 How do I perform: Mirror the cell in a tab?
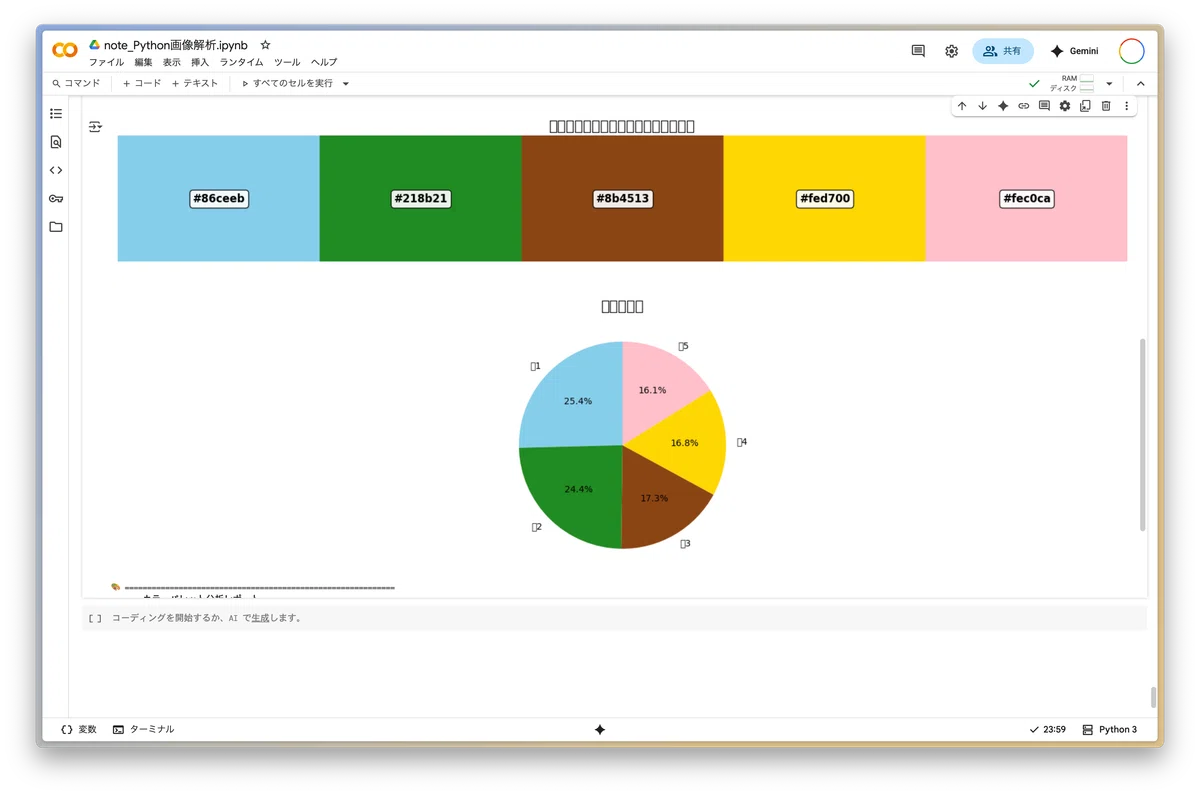pyautogui.click(x=1085, y=106)
